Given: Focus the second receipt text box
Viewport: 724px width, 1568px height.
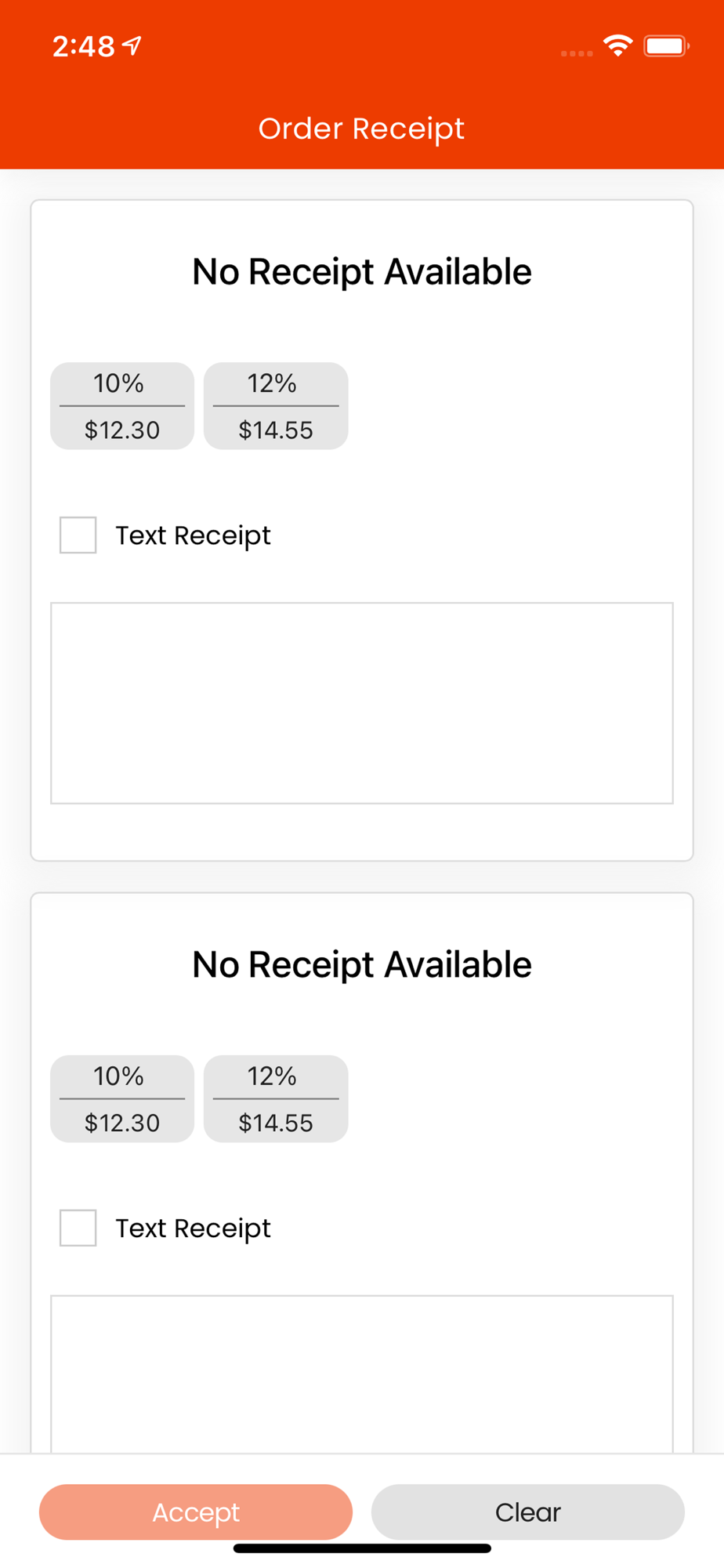Looking at the screenshot, I should (362, 1374).
